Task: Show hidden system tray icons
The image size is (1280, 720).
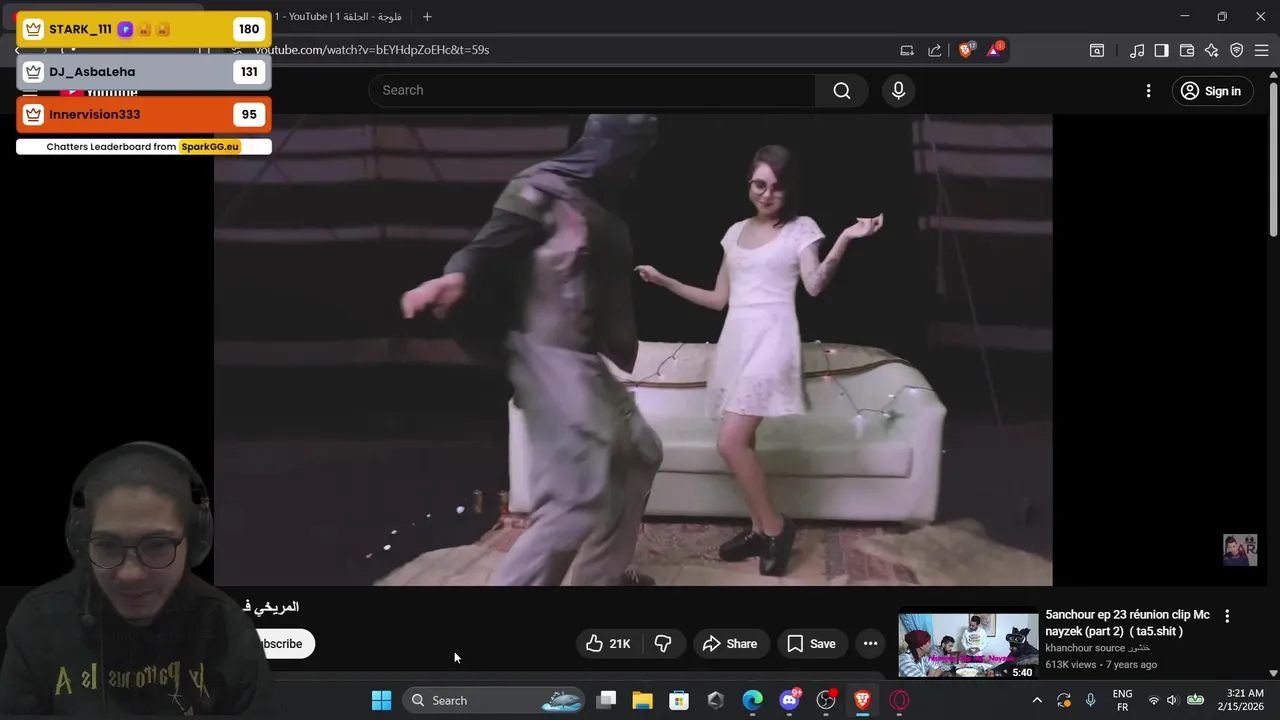Action: coord(1036,700)
